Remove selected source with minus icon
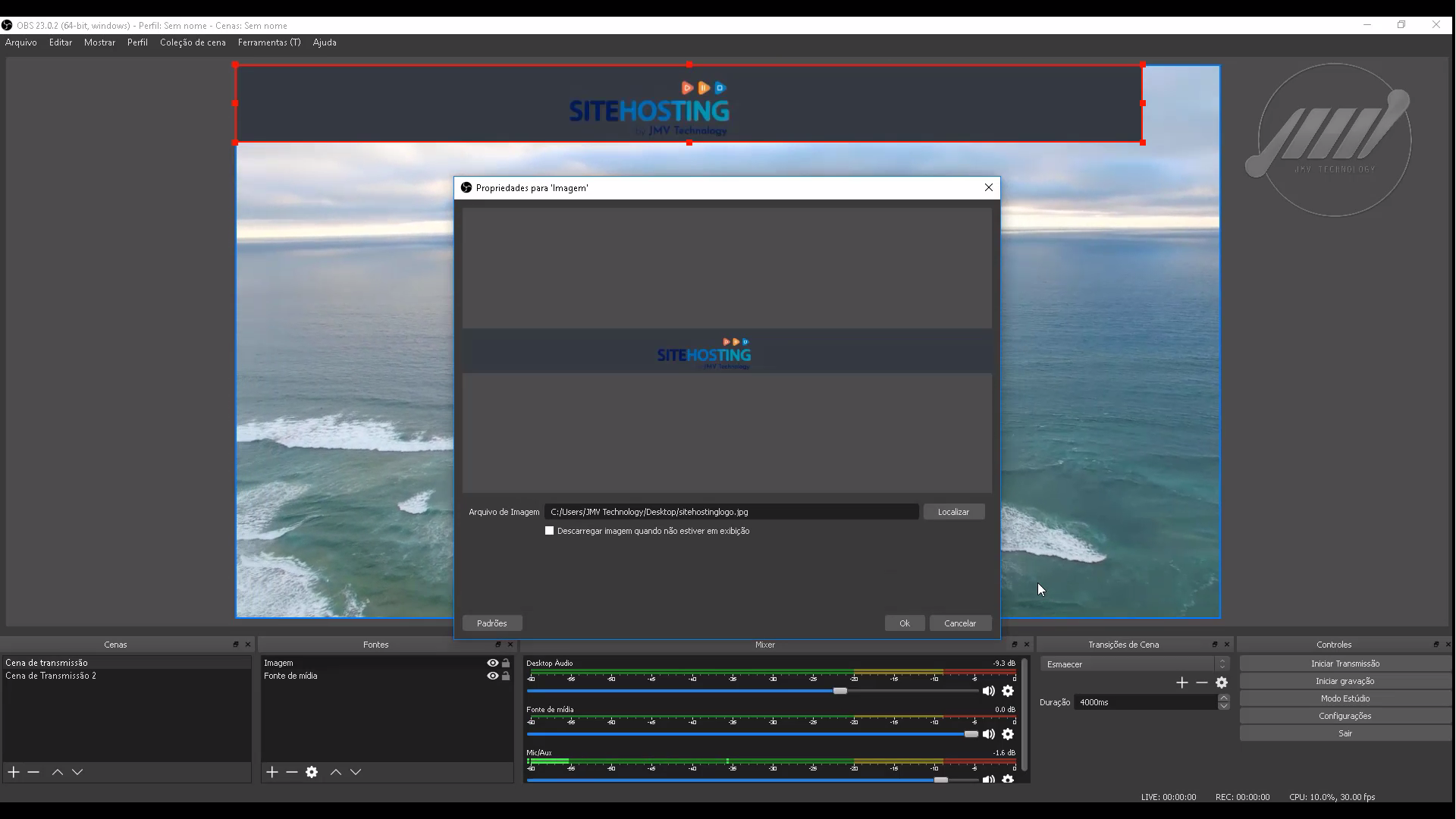This screenshot has height=819, width=1456. [292, 772]
